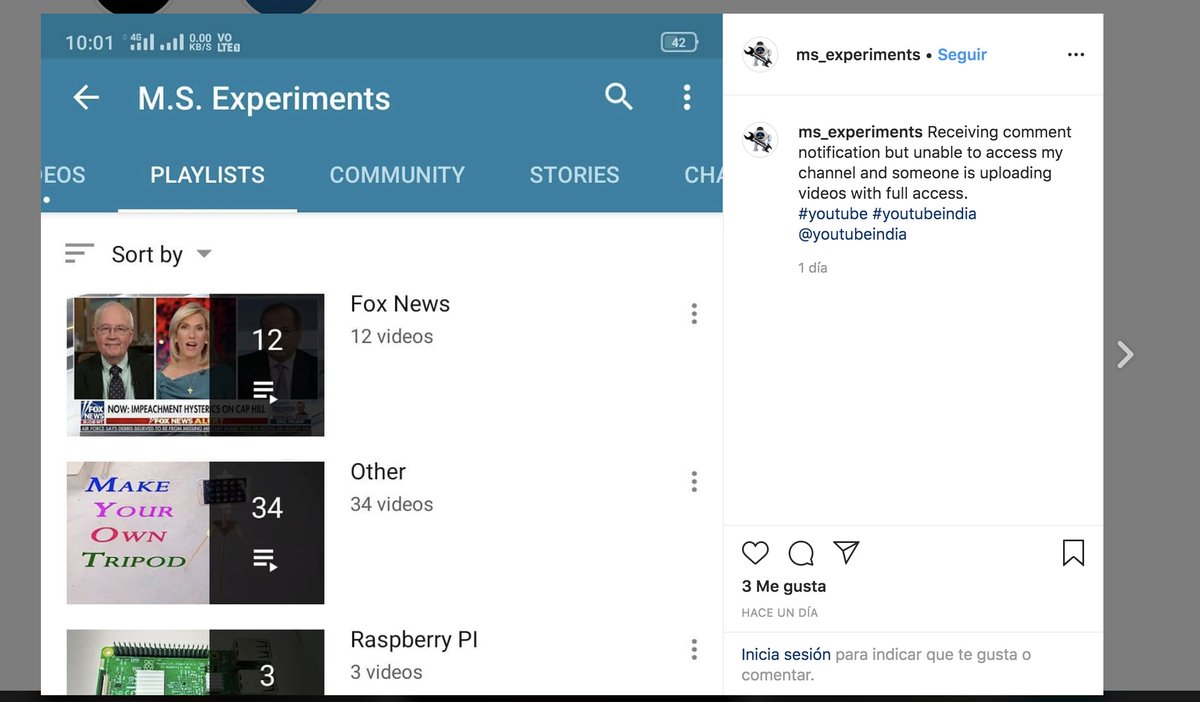Open the Raspberry PI playlist thumbnail
The height and width of the screenshot is (702, 1200).
click(x=196, y=662)
